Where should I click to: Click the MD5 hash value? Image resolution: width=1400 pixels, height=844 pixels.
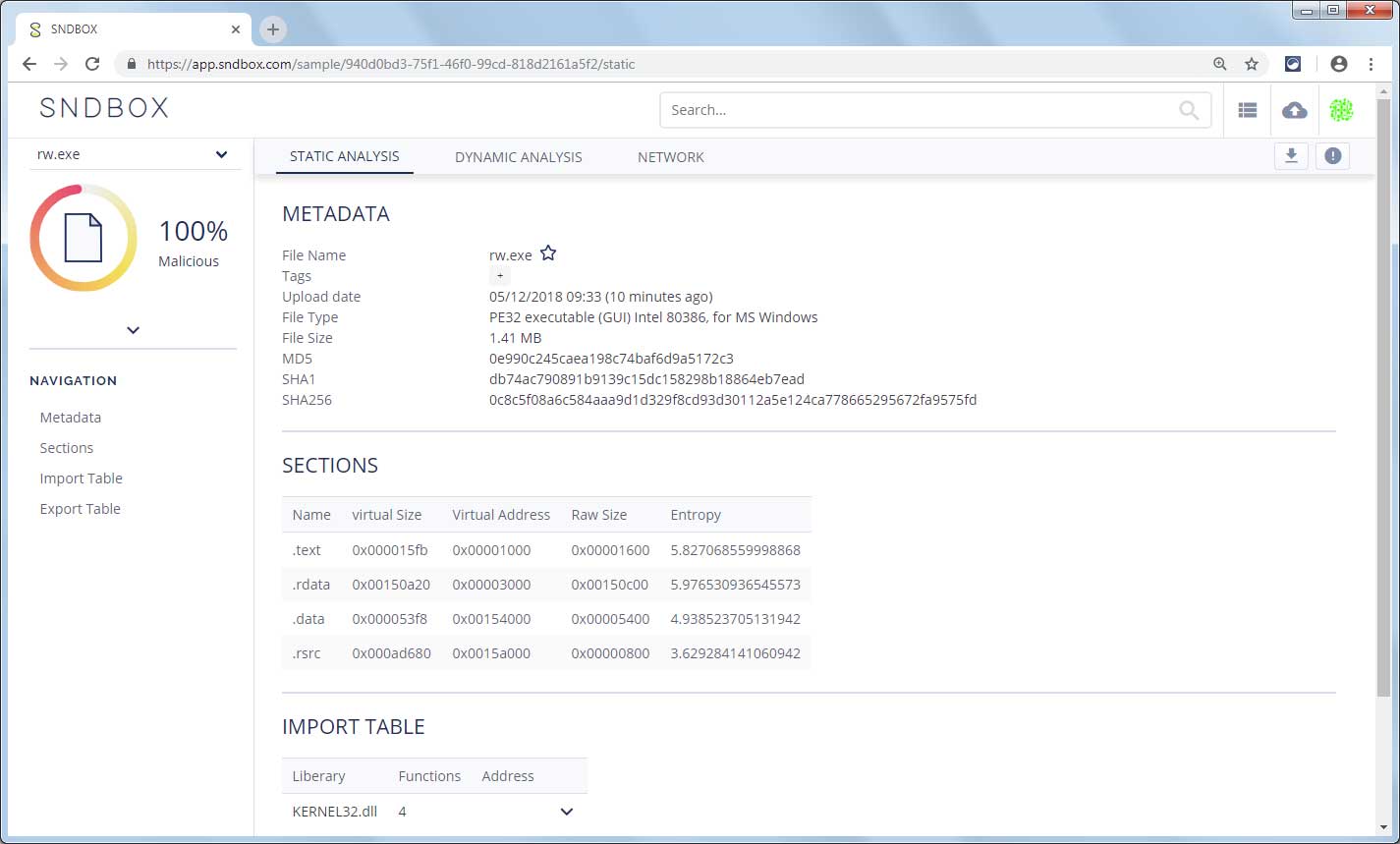(611, 359)
